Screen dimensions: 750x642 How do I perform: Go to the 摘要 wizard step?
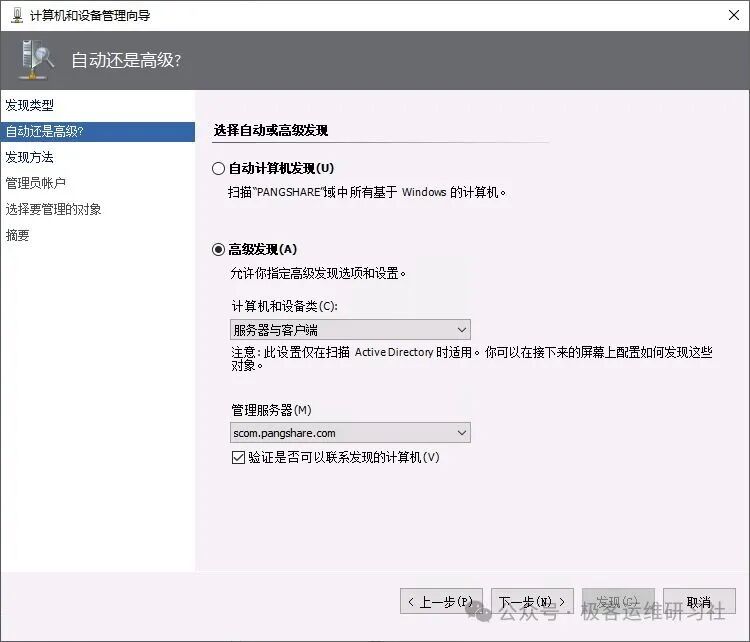pyautogui.click(x=18, y=235)
